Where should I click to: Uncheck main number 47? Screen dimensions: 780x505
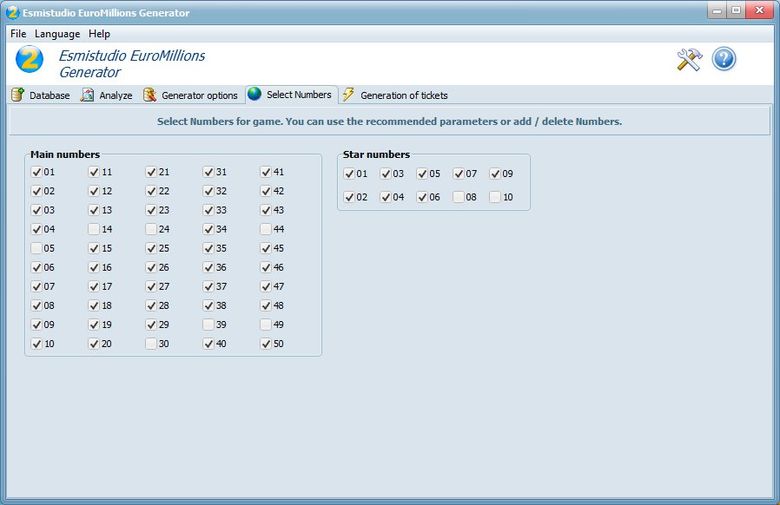266,287
